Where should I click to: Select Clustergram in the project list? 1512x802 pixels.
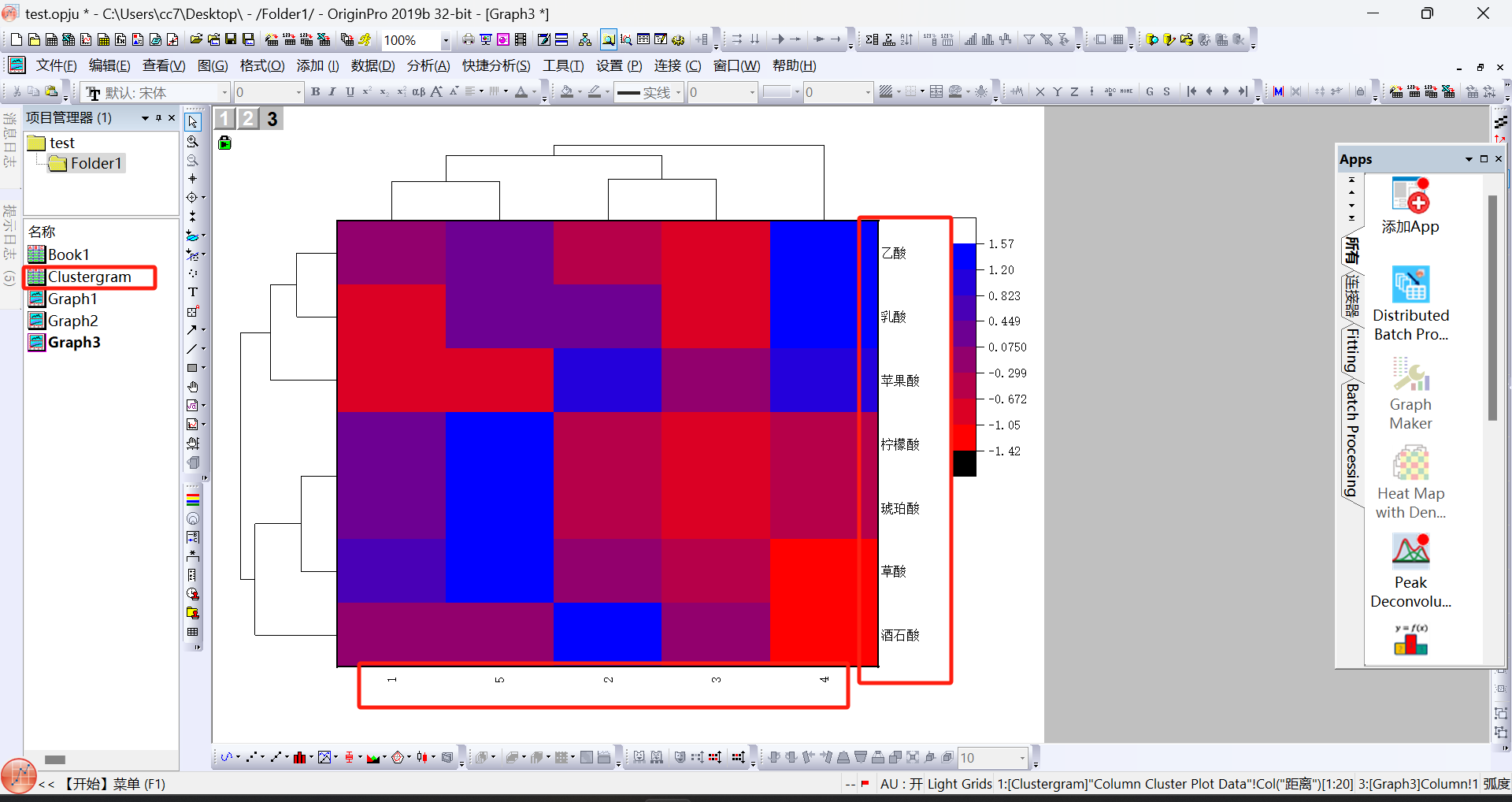coord(89,277)
